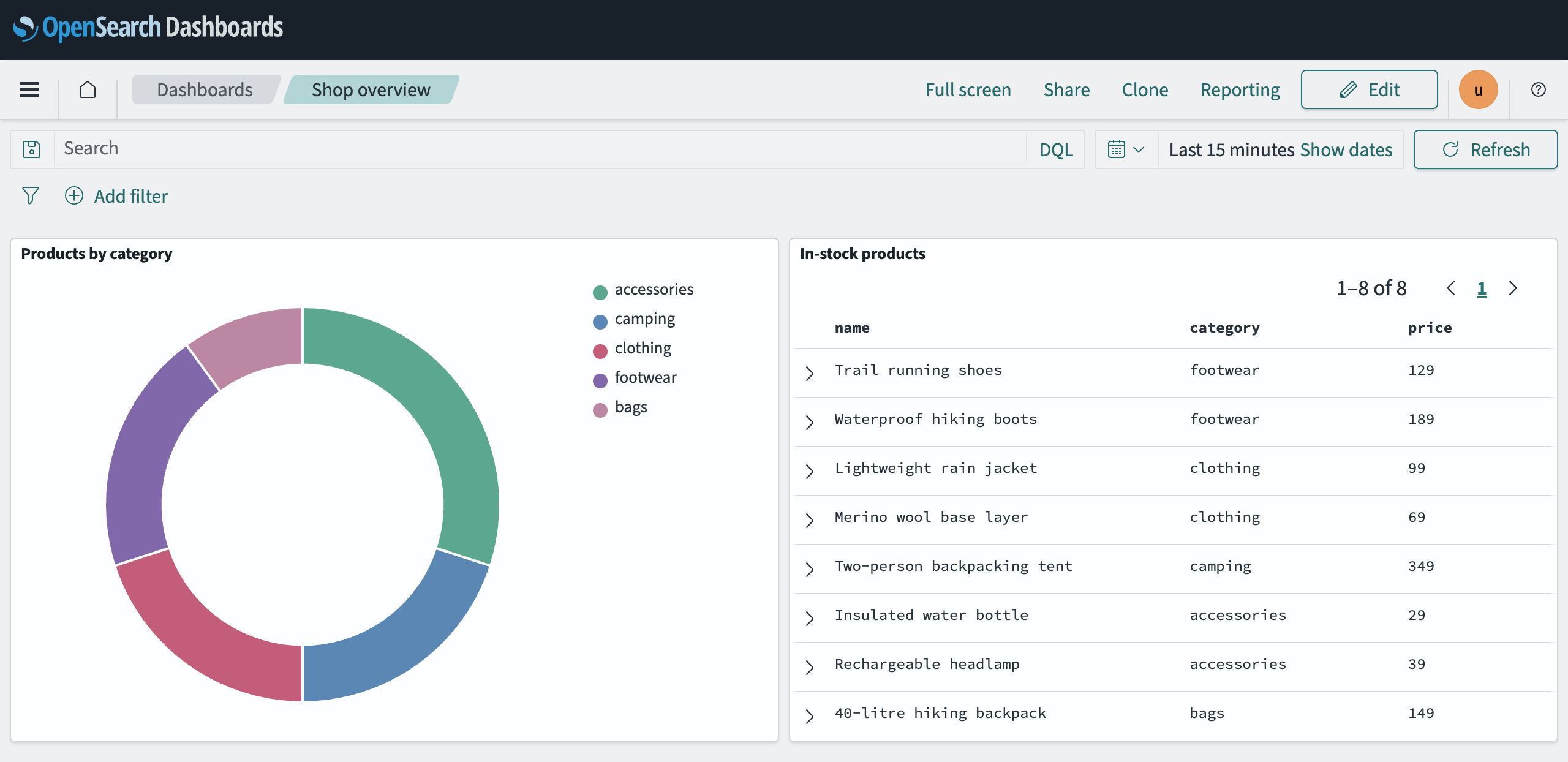Click the accessories legend color dot
The height and width of the screenshot is (762, 1568).
tap(600, 292)
